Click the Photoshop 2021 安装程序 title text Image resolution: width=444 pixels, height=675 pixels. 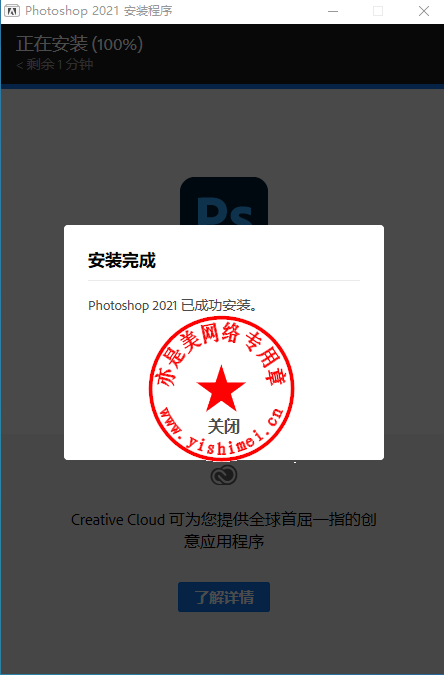click(x=99, y=11)
